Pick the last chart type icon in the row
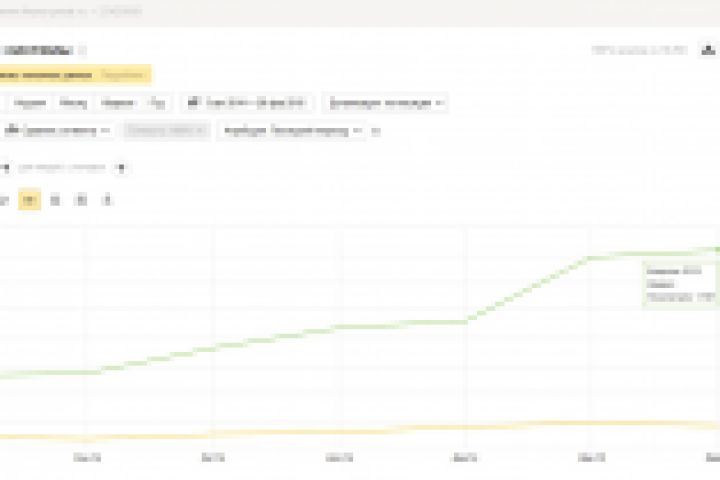Screen dimensions: 720x480 click(x=107, y=200)
